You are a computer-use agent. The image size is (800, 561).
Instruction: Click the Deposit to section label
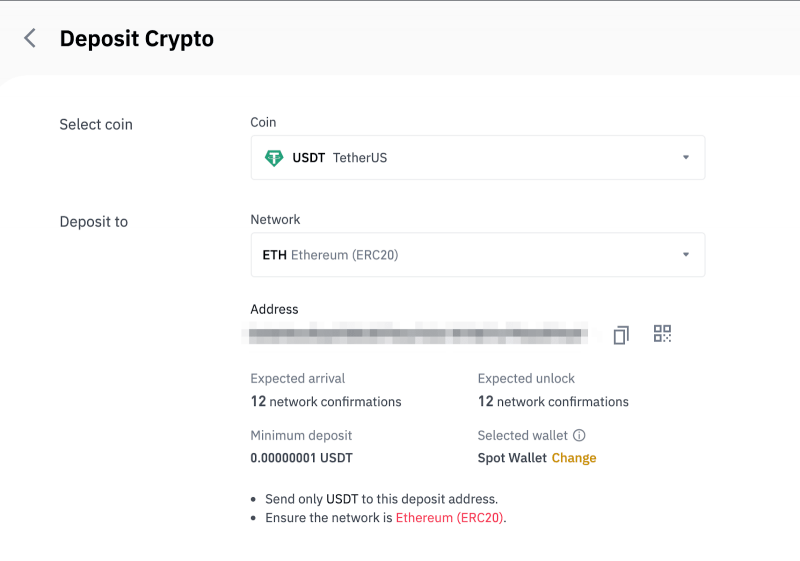click(94, 222)
